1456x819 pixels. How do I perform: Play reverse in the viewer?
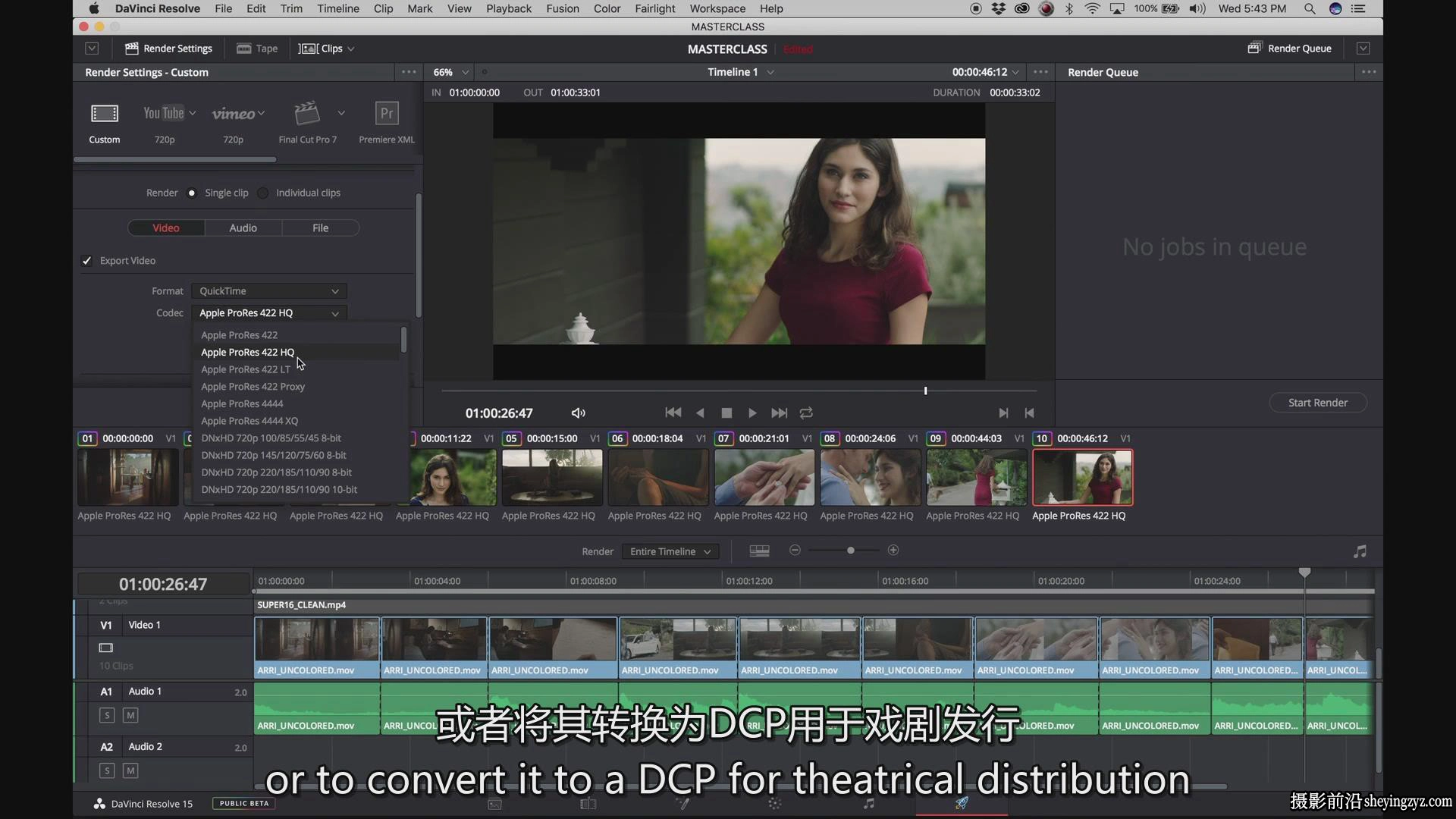(700, 413)
